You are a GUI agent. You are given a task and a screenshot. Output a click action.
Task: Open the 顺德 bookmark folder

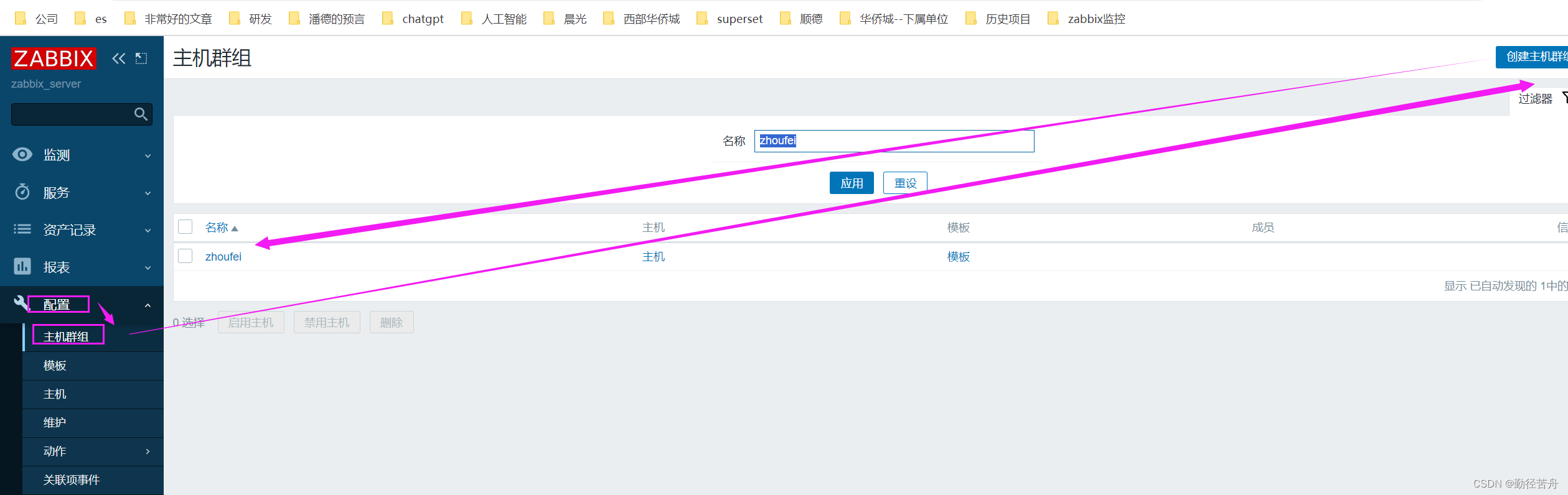(801, 19)
